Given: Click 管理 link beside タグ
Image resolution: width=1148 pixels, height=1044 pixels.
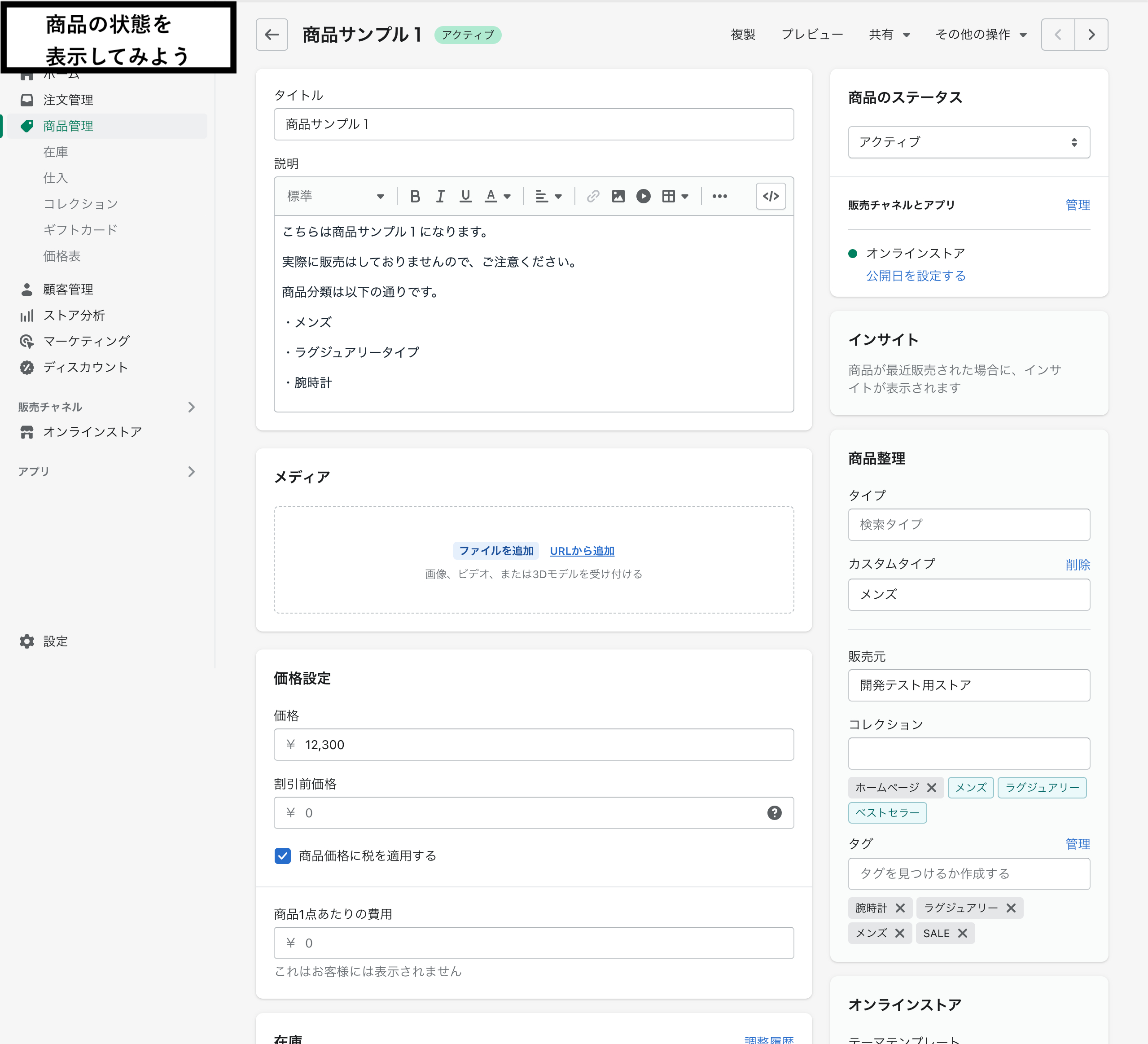Looking at the screenshot, I should coord(1078,843).
